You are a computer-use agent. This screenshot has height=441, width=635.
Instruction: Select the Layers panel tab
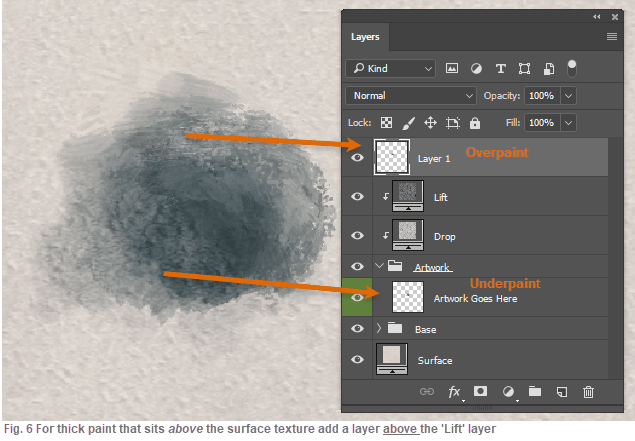point(365,37)
